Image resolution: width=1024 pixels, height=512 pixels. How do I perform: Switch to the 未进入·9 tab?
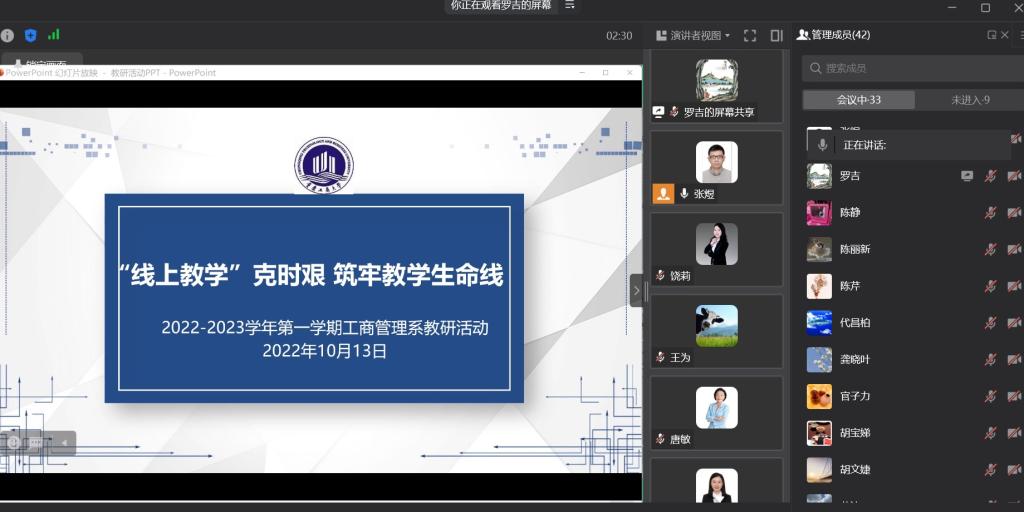click(969, 100)
